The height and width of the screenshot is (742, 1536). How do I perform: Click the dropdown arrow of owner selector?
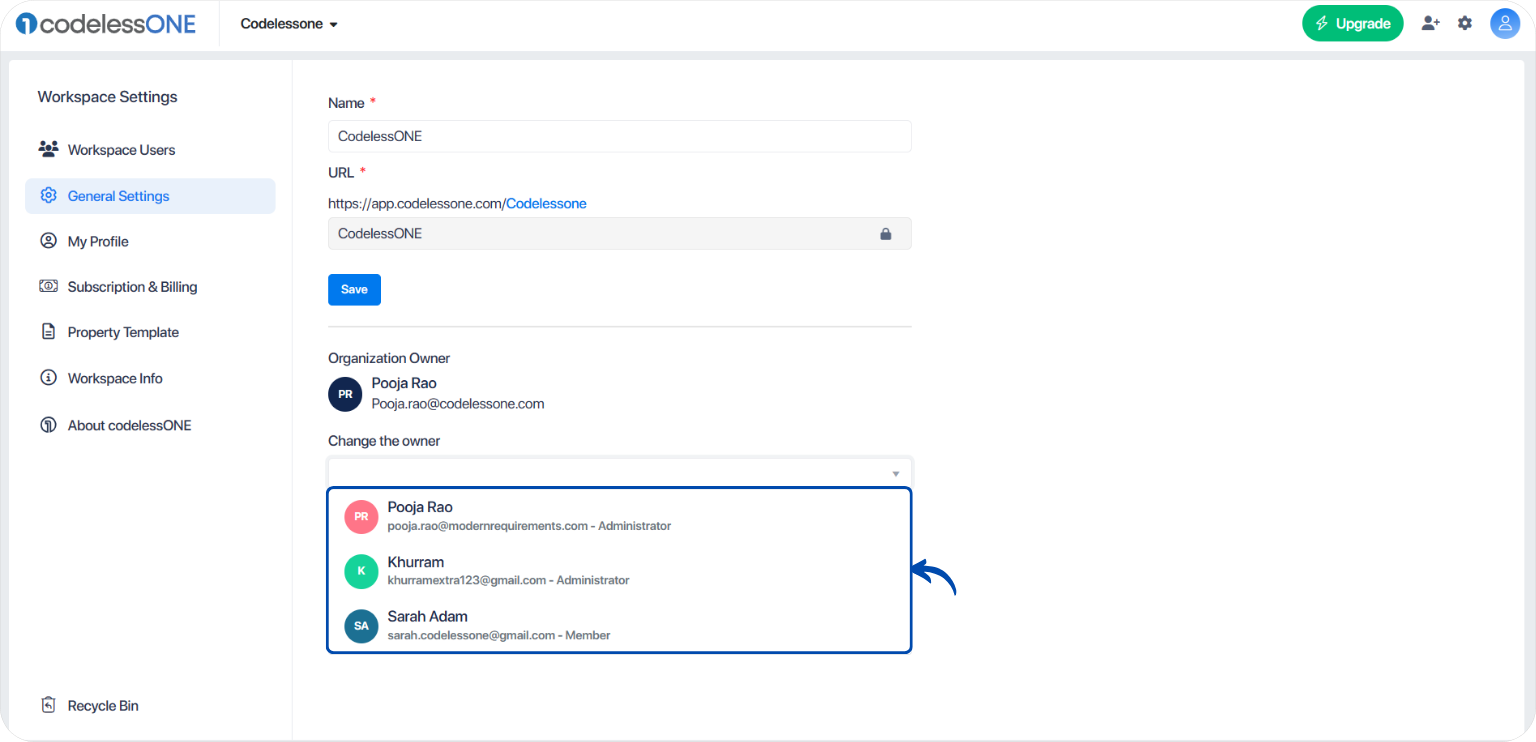click(x=896, y=473)
